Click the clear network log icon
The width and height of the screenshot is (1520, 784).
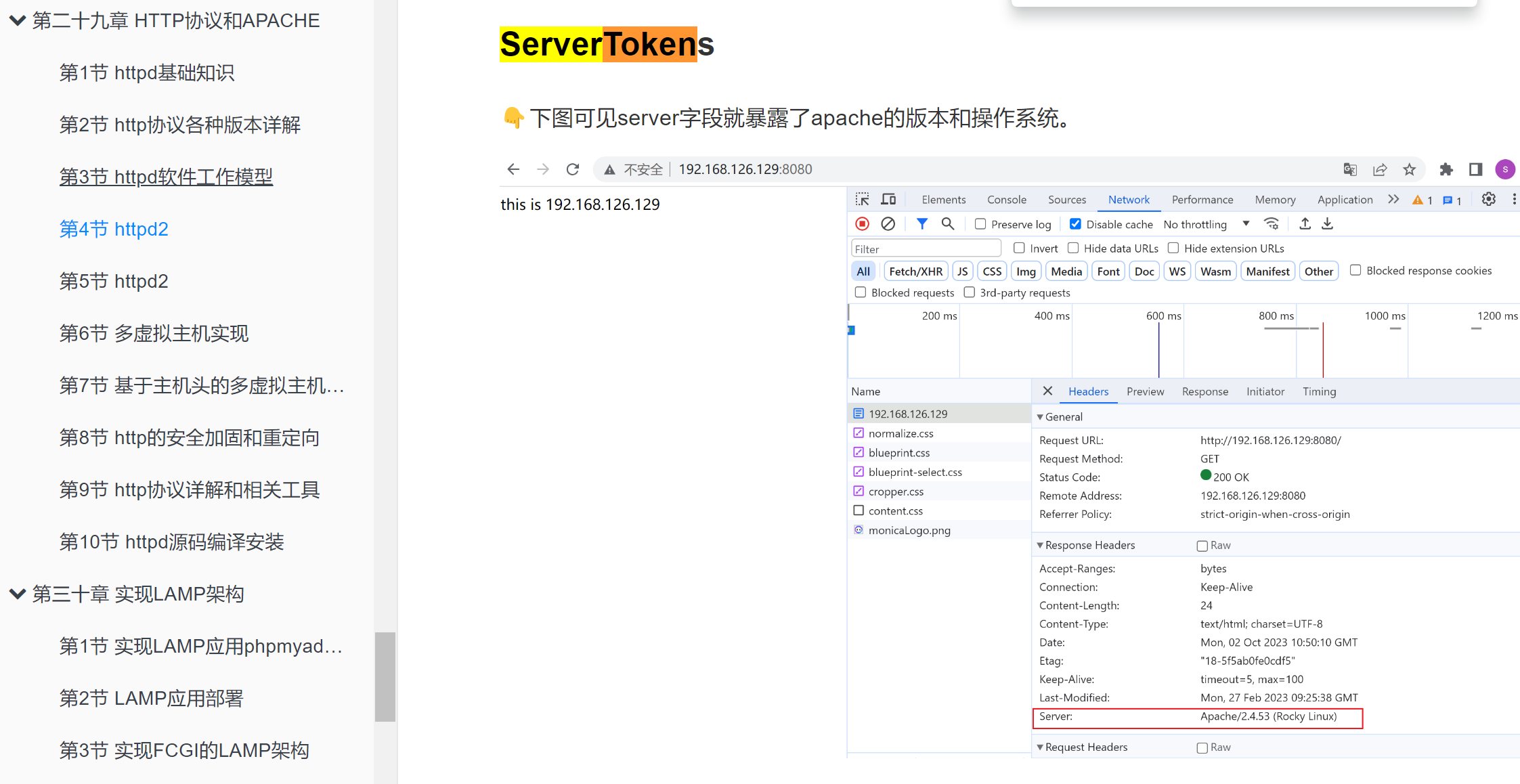click(888, 224)
